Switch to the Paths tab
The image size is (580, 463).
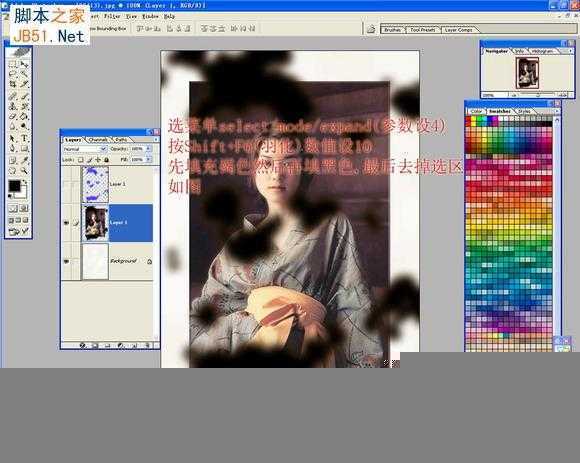[121, 139]
